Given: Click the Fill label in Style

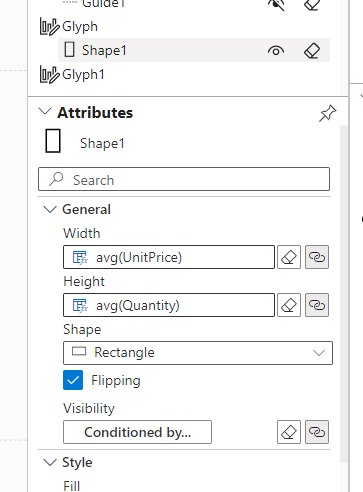Looking at the screenshot, I should (x=72, y=486).
